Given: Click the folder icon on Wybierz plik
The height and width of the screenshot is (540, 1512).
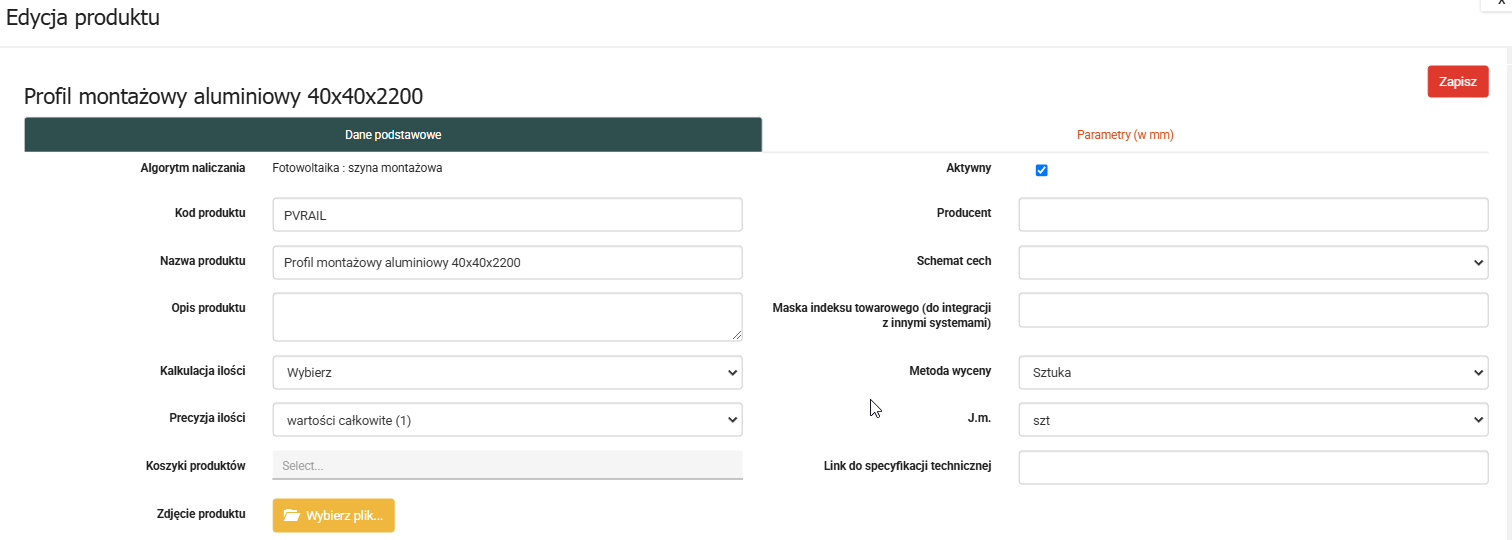Looking at the screenshot, I should [x=291, y=515].
